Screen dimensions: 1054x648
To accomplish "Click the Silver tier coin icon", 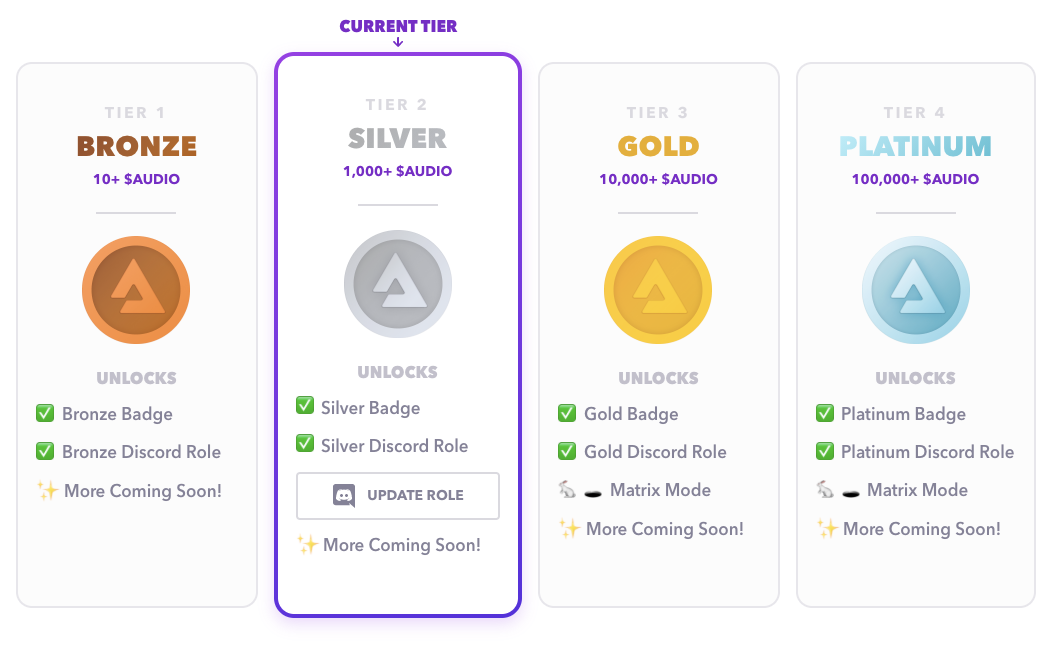I will pos(398,284).
